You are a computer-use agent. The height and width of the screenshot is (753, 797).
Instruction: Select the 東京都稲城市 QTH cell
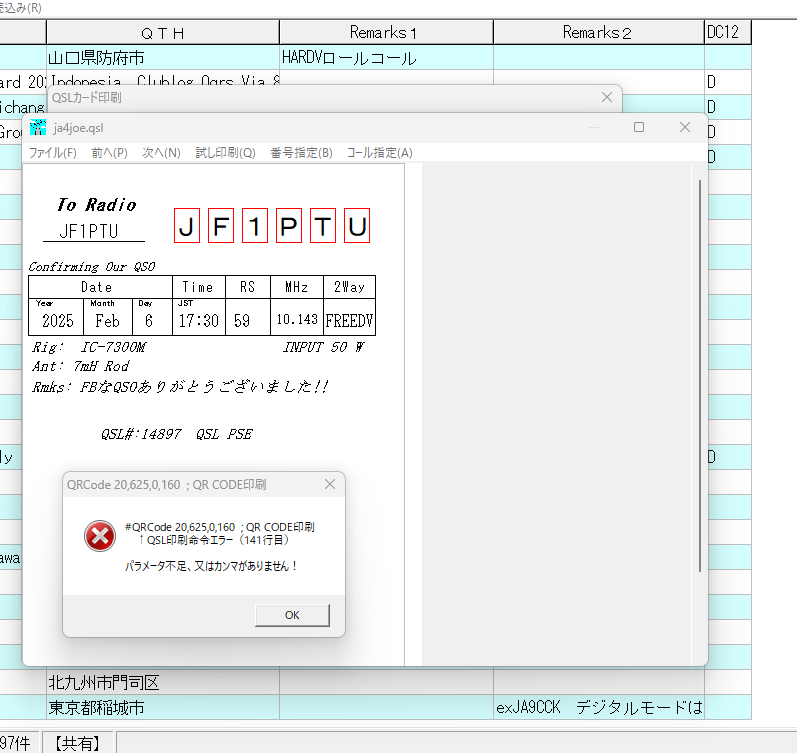pos(163,707)
